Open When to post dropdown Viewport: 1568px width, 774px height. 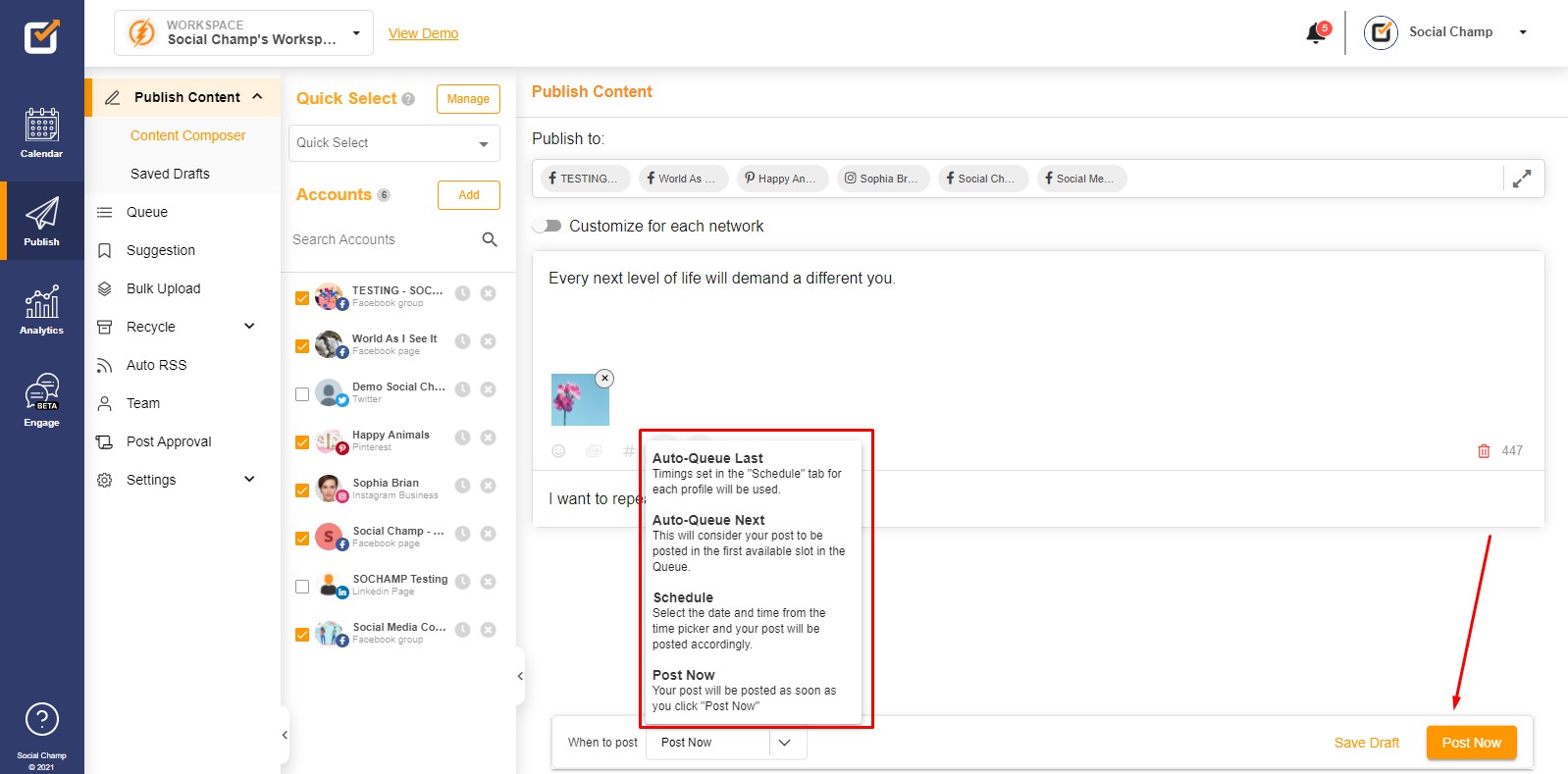coord(726,743)
